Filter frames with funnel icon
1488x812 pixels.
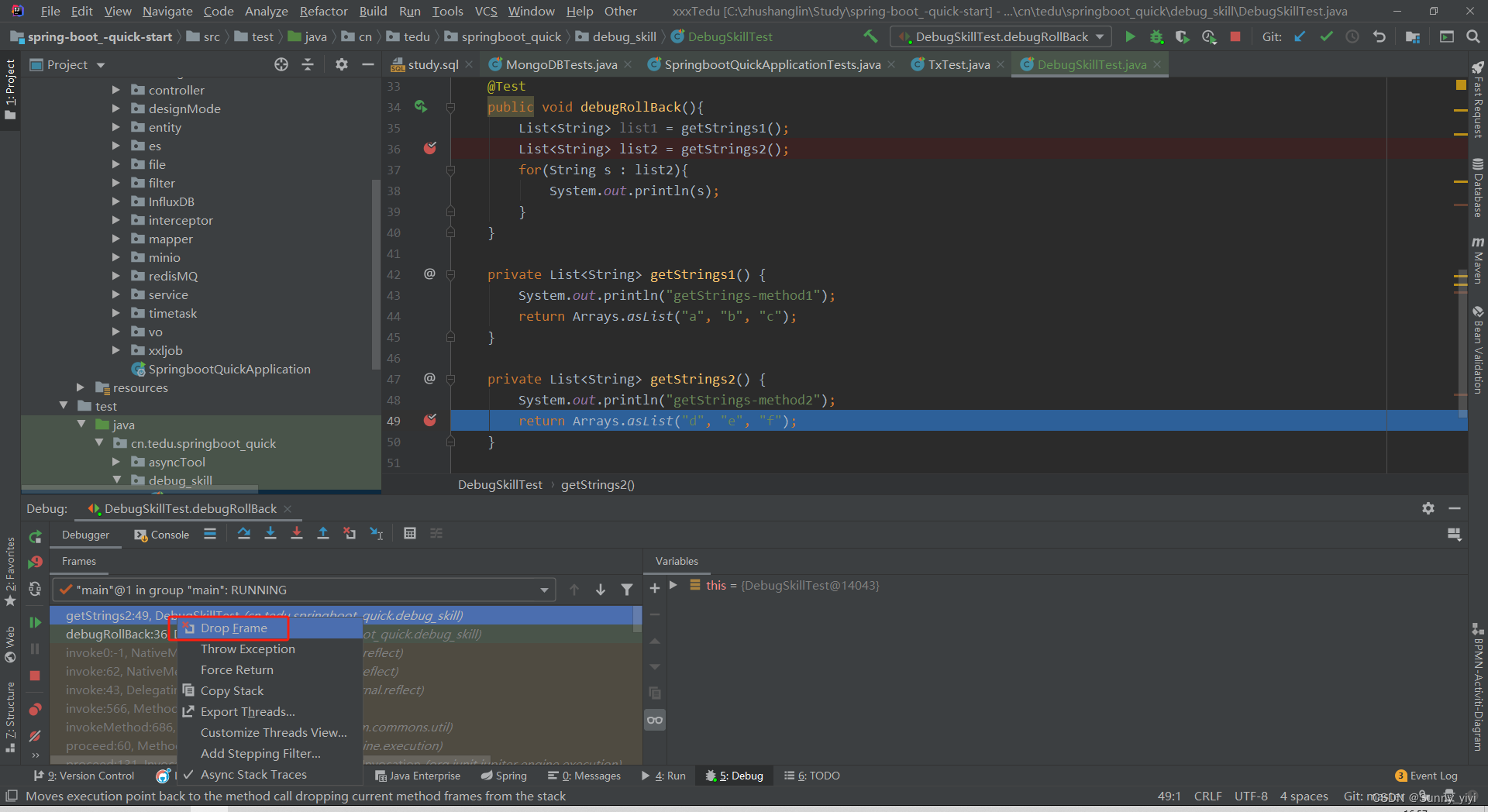point(627,590)
